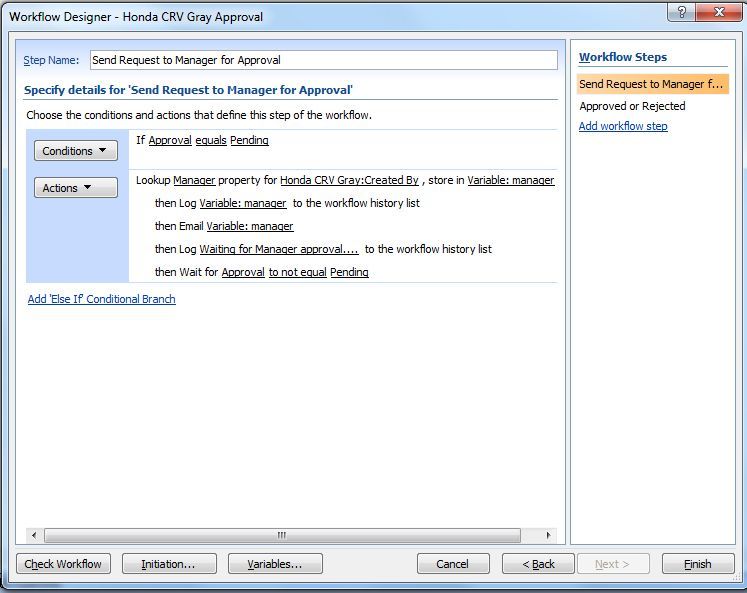Add 'Else If' Conditional Branch

(x=101, y=299)
